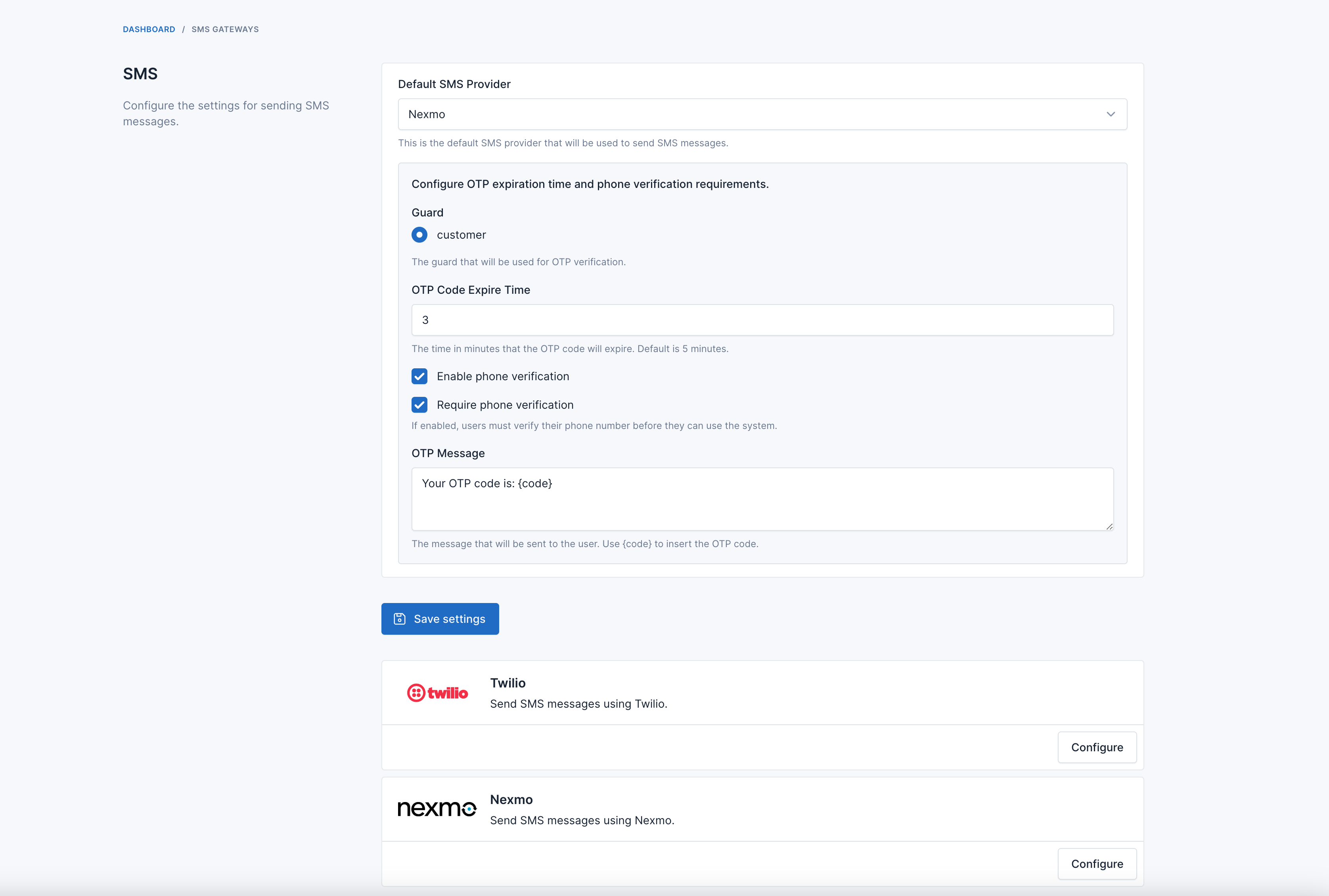Viewport: 1329px width, 896px height.
Task: Click the Configure button for Twilio
Action: pyautogui.click(x=1097, y=747)
